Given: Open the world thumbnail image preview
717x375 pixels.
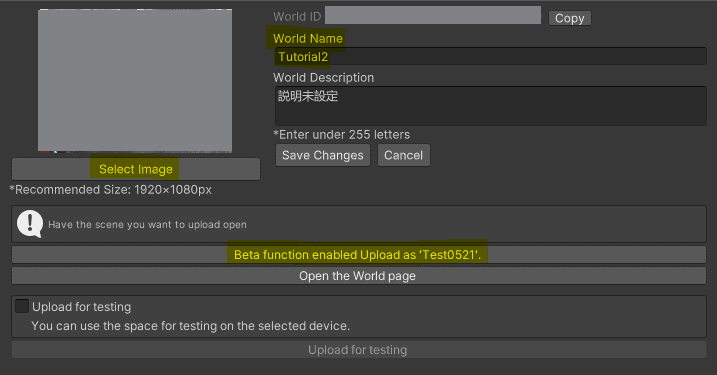Looking at the screenshot, I should point(135,80).
